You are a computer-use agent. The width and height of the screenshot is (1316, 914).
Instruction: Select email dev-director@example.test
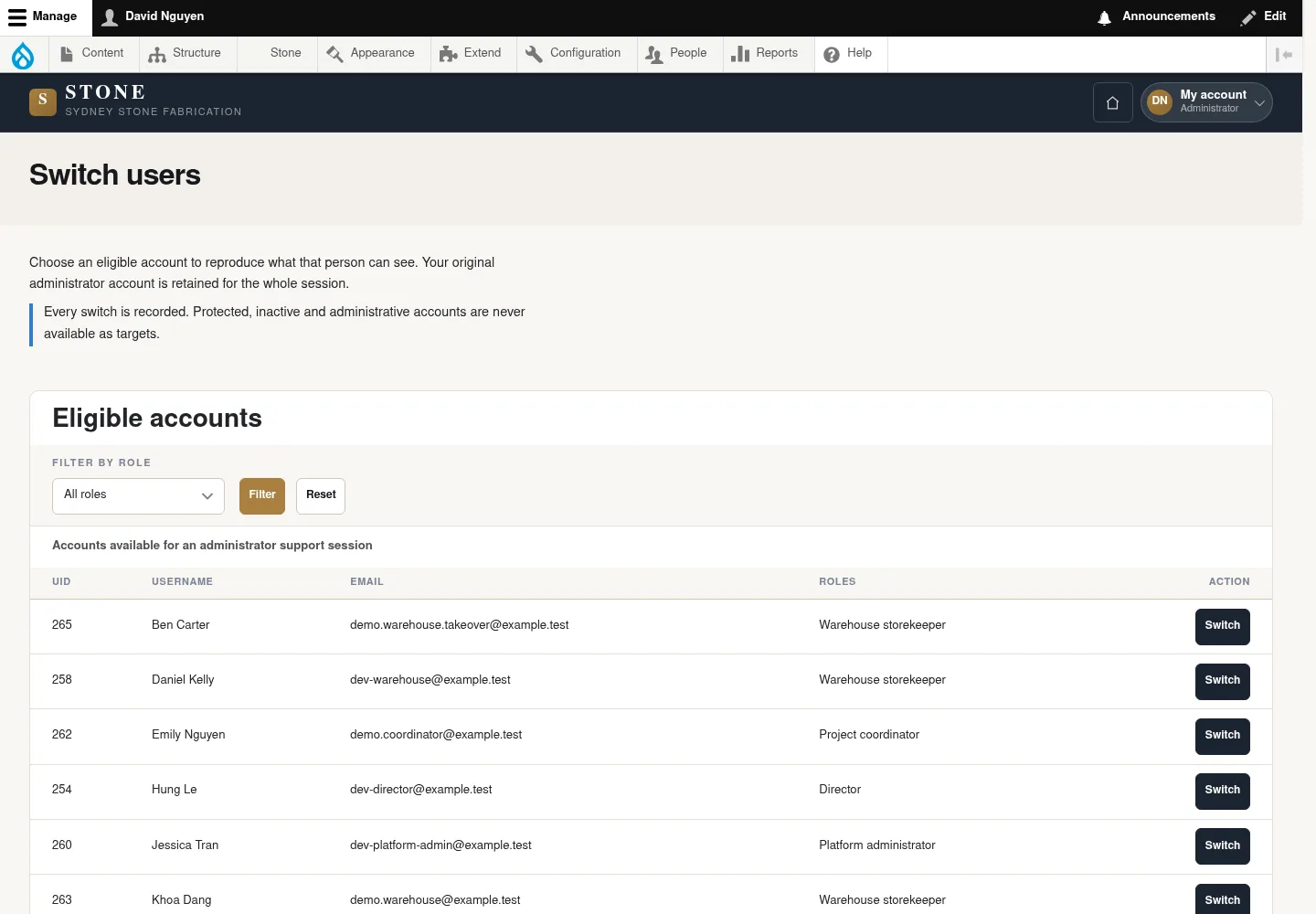[x=420, y=790]
